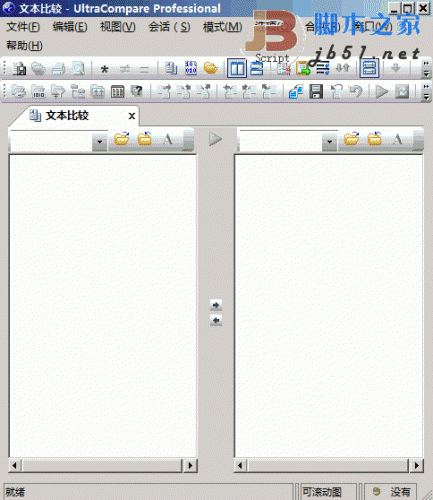The image size is (433, 500).
Task: Close the 文本比较 tab with its X
Action: [x=132, y=116]
